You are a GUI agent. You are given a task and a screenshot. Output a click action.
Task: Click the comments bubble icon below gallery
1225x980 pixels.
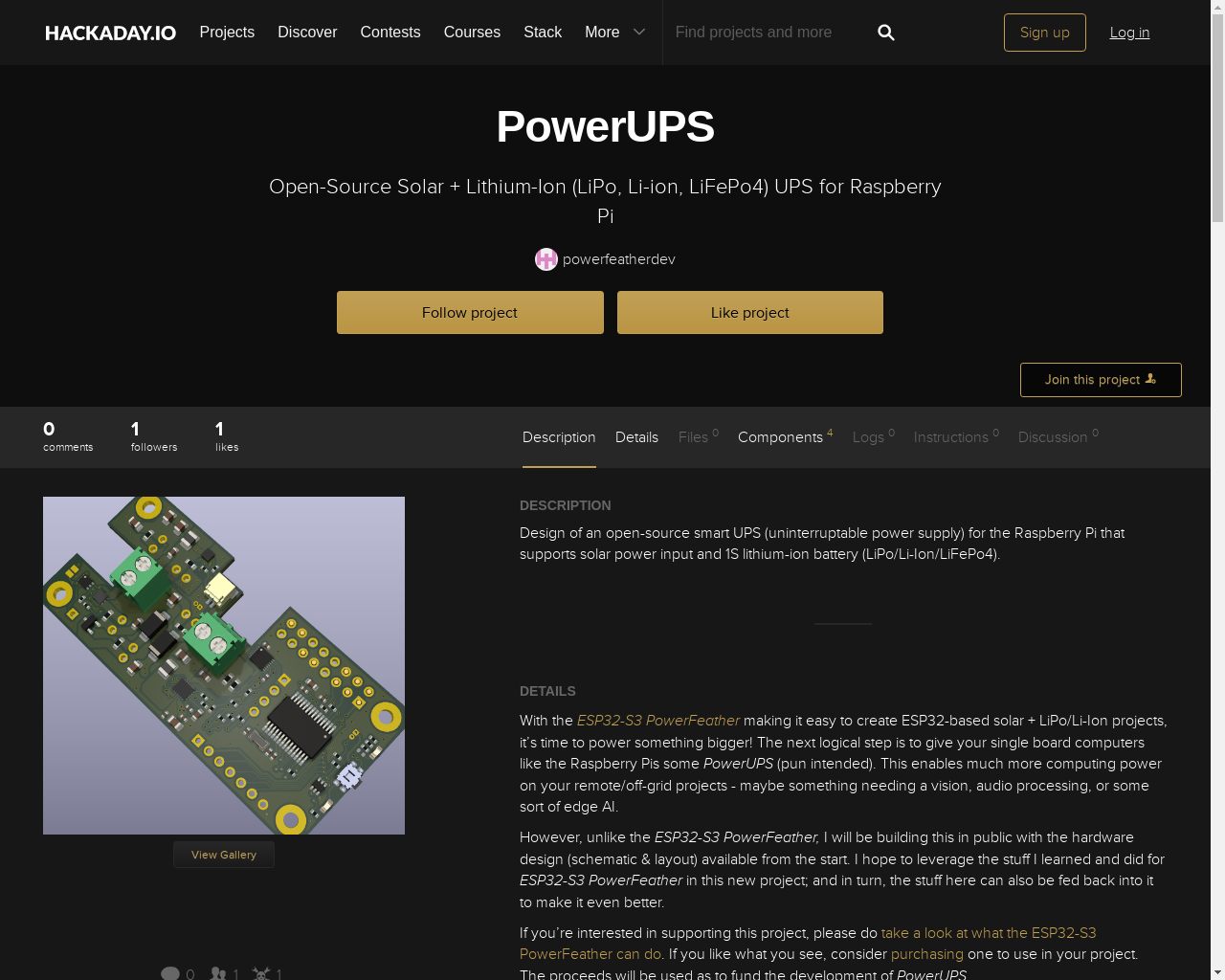[170, 973]
